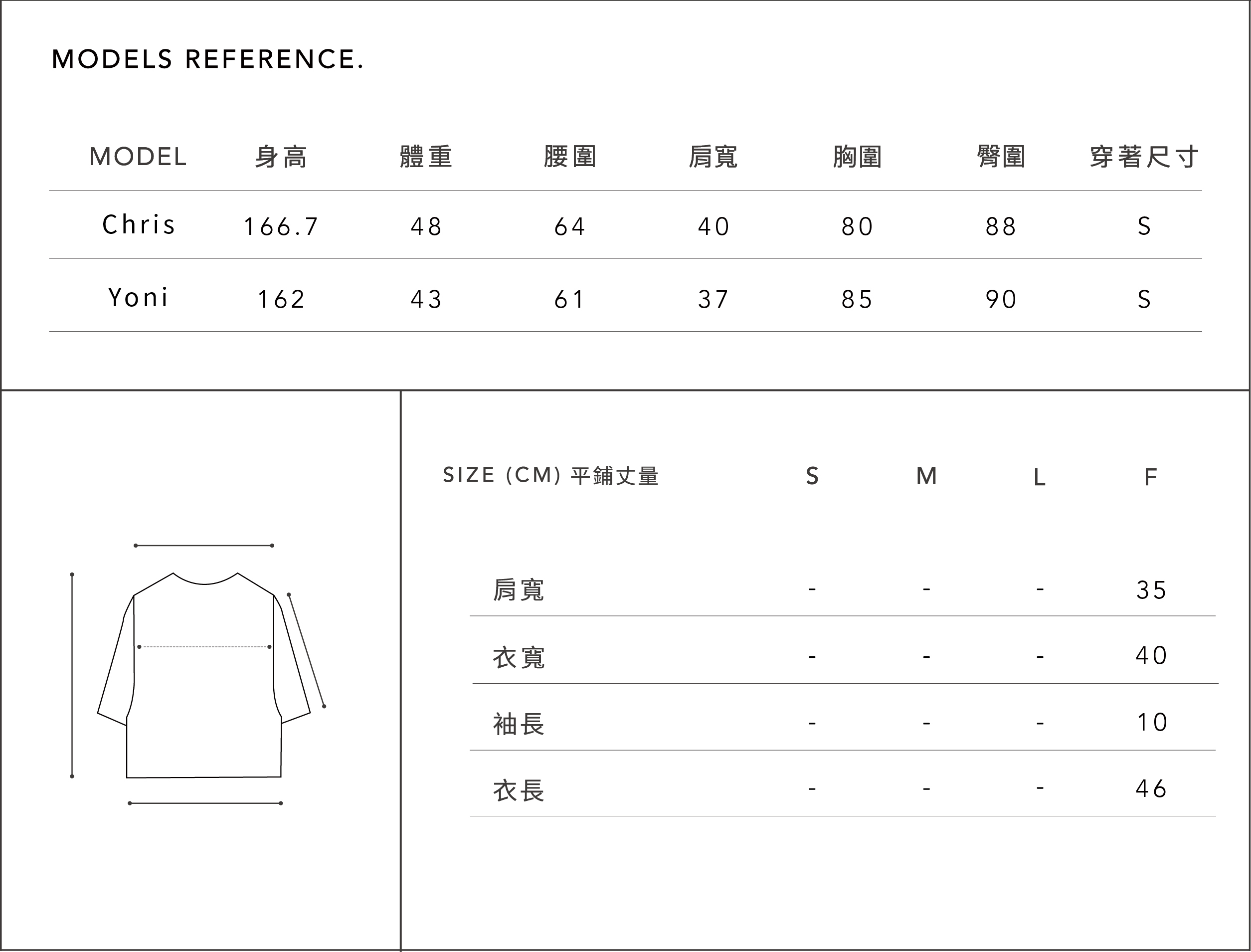Click the 肩寬 value 35 in the size table
The height and width of the screenshot is (952, 1251).
(x=1151, y=590)
